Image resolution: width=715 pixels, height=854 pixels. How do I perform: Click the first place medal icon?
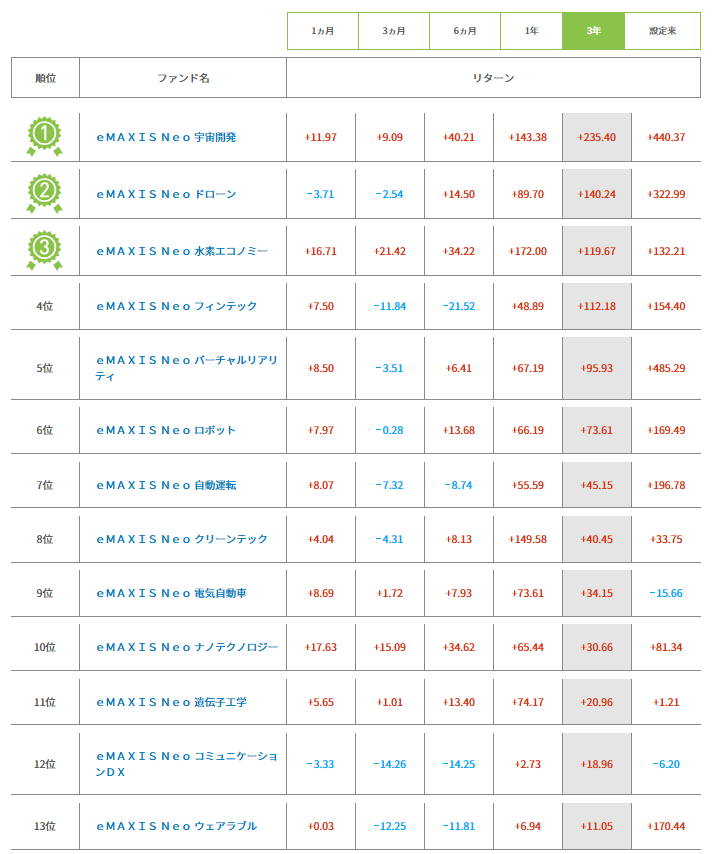point(44,136)
